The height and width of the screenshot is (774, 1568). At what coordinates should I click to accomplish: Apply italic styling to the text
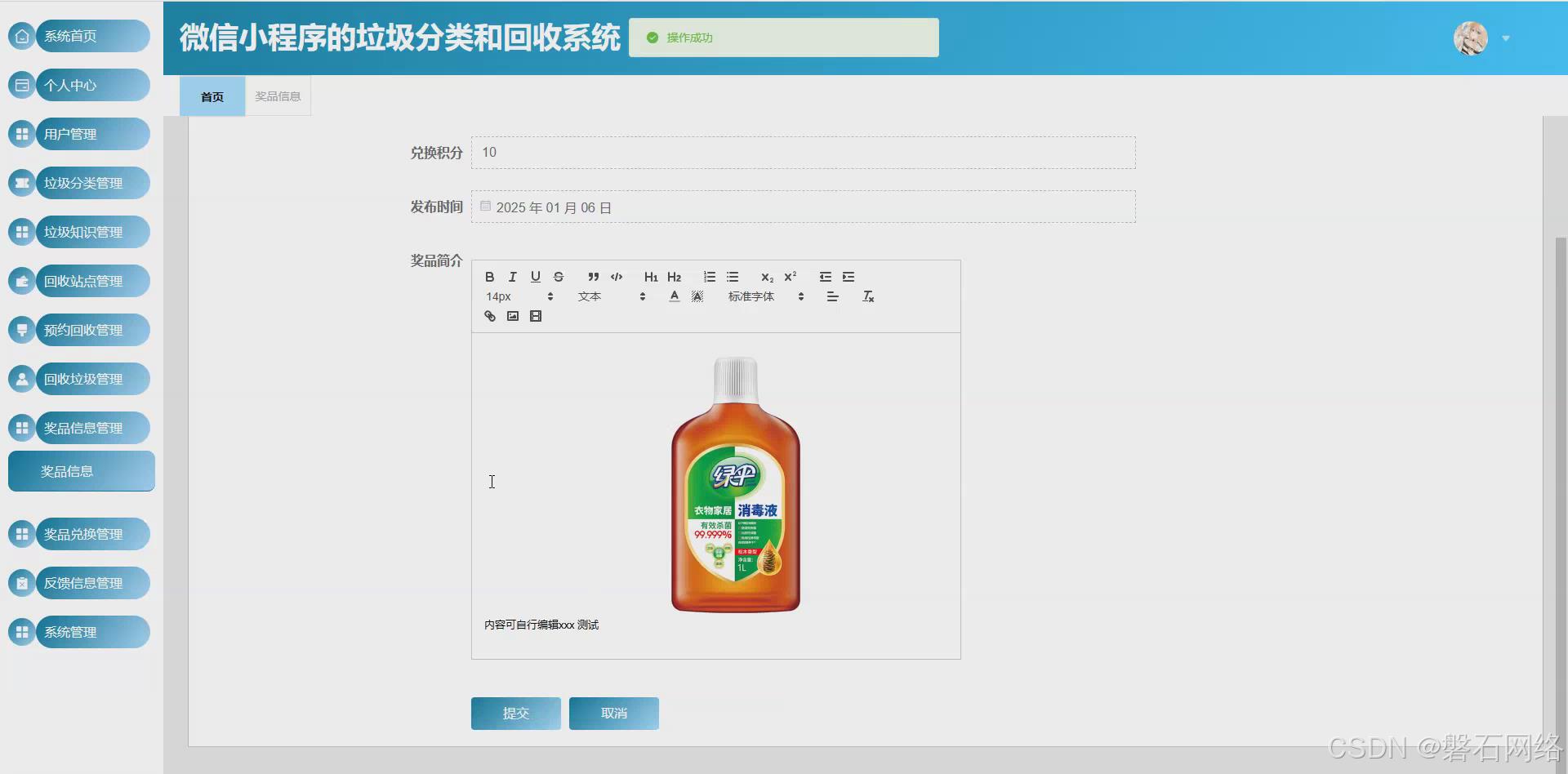point(512,277)
